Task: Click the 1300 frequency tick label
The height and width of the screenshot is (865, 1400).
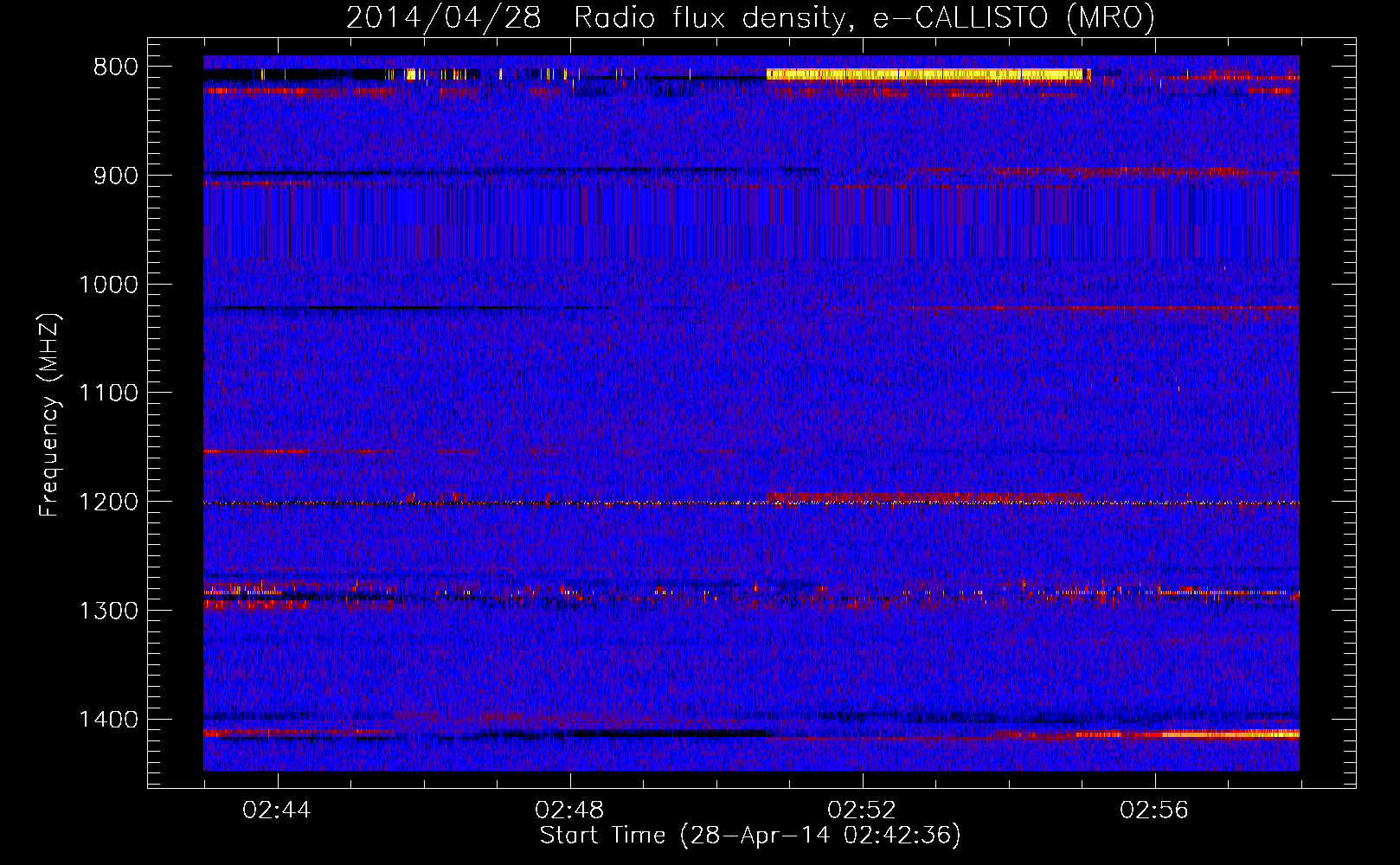Action: coord(108,611)
